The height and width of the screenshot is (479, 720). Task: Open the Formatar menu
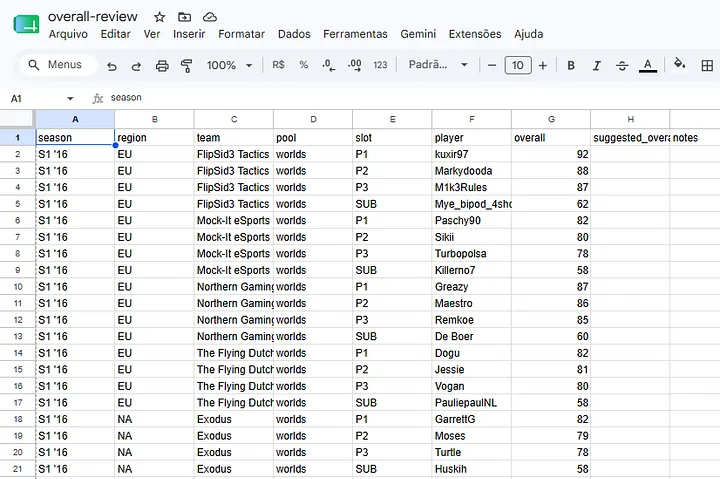pyautogui.click(x=242, y=34)
